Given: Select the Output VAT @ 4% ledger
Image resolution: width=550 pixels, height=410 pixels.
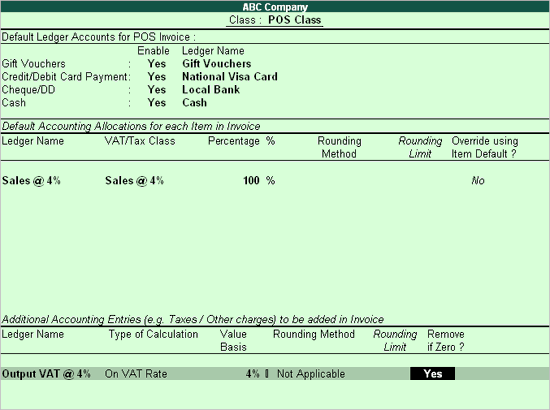Looking at the screenshot, I should (x=46, y=374).
